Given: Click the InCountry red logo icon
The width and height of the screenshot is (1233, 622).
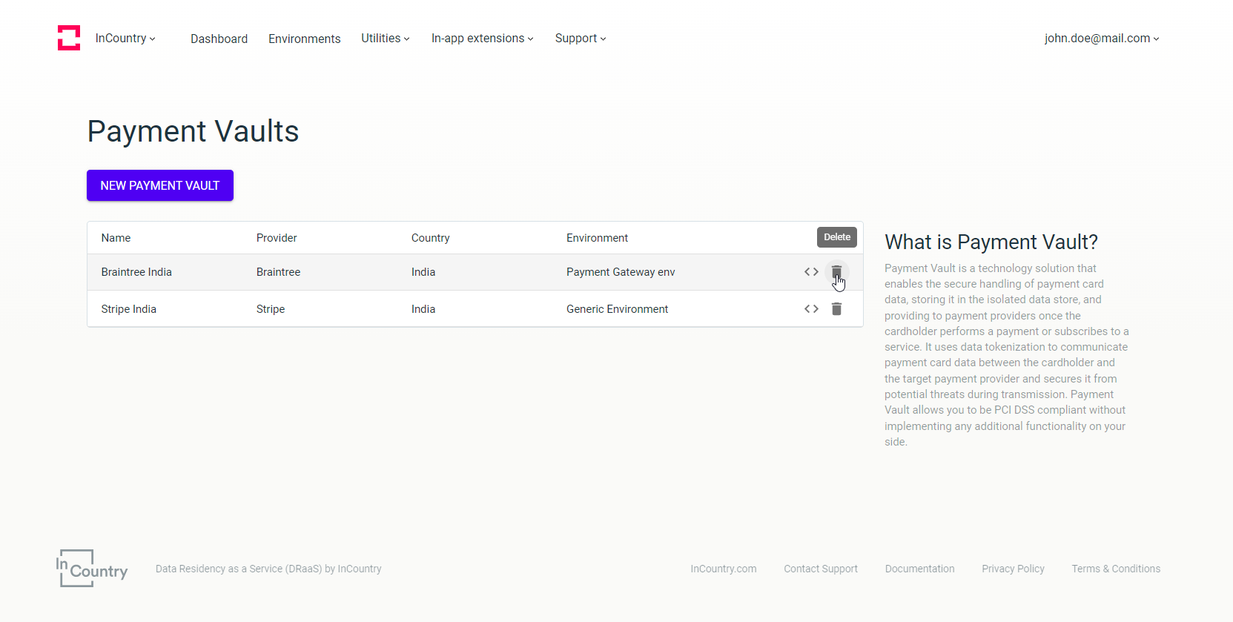Looking at the screenshot, I should tap(69, 38).
